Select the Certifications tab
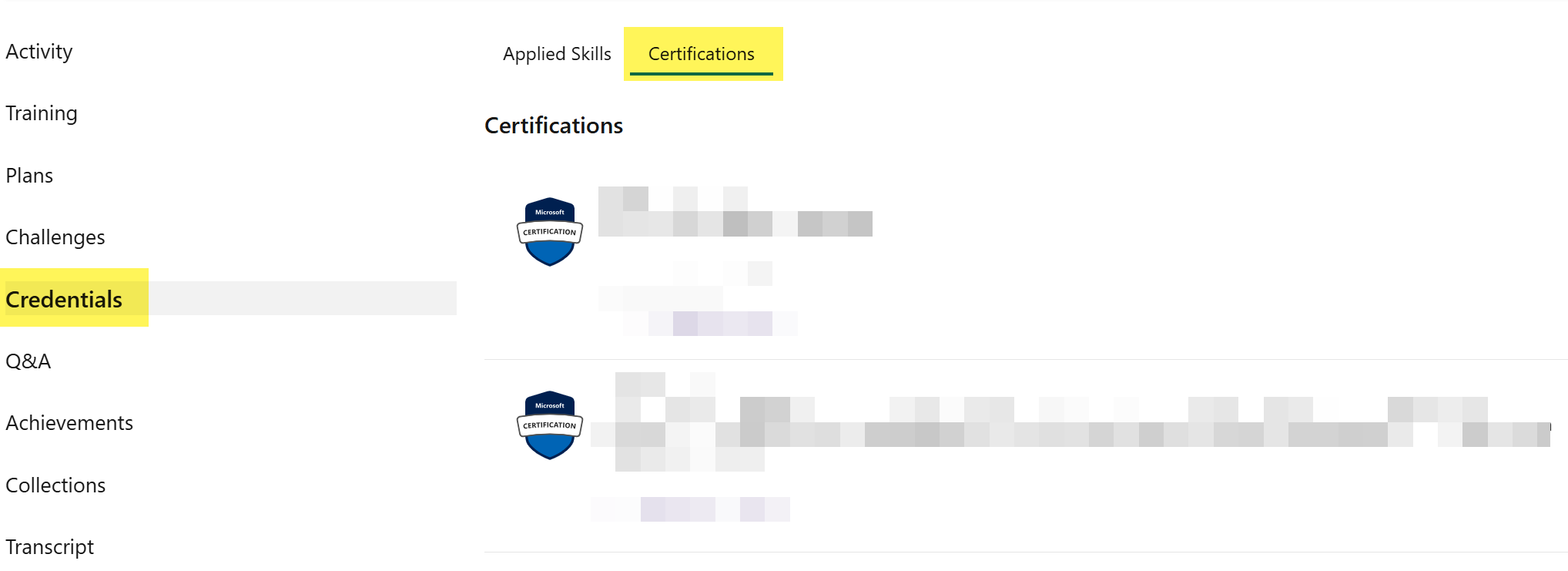The image size is (1568, 571). click(702, 54)
